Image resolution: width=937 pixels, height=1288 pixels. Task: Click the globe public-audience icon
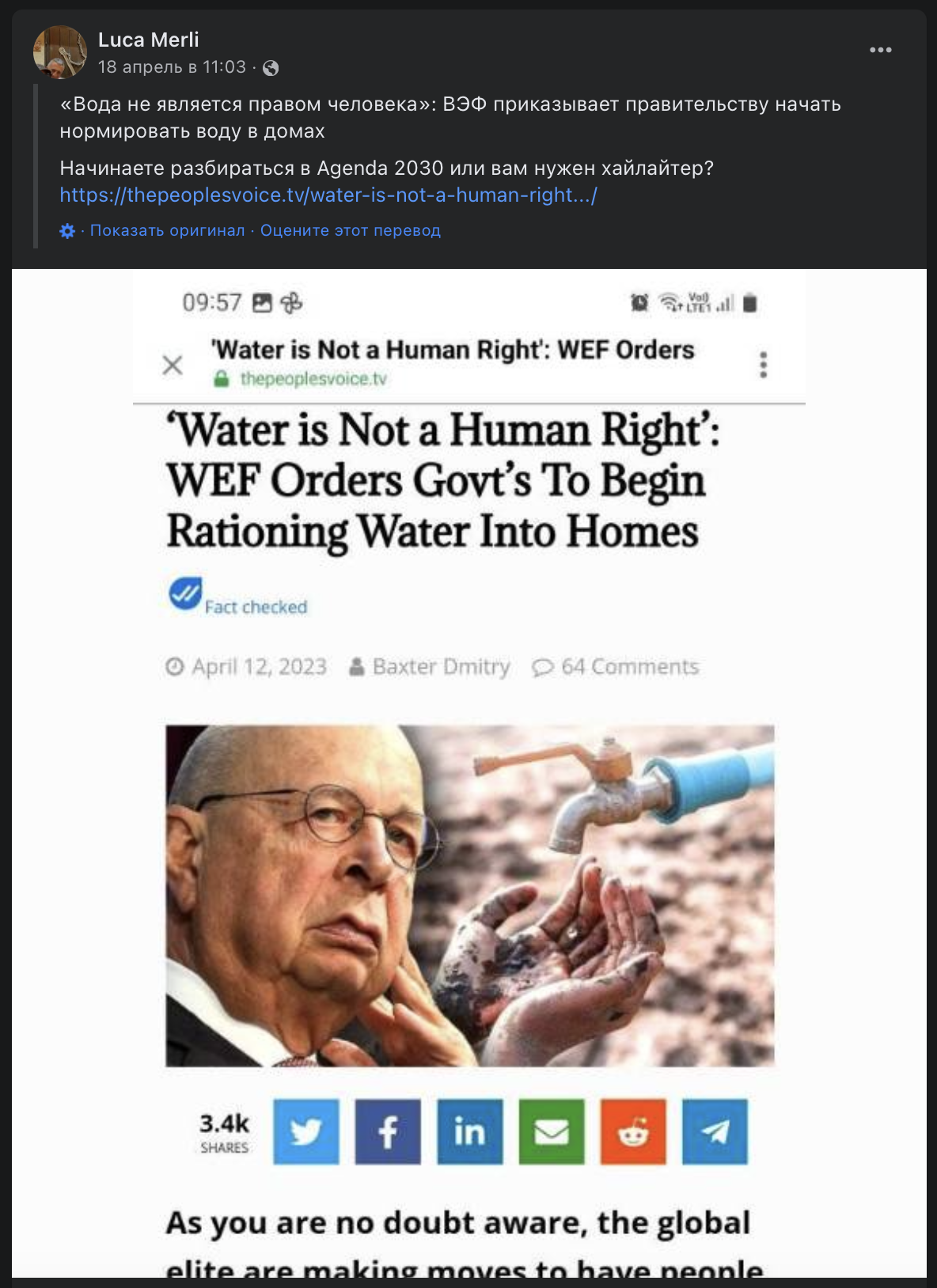271,68
